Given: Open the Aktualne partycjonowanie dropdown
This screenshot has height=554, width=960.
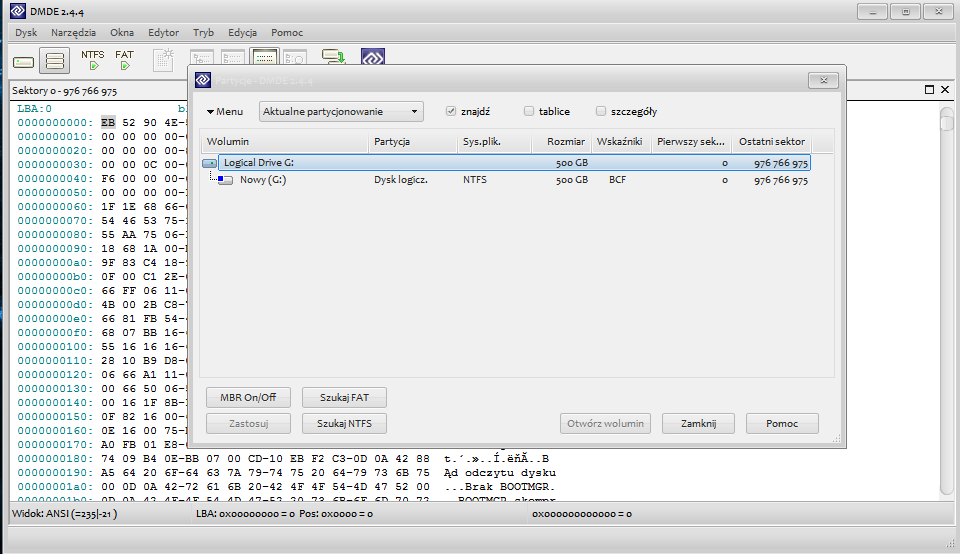Looking at the screenshot, I should (341, 111).
